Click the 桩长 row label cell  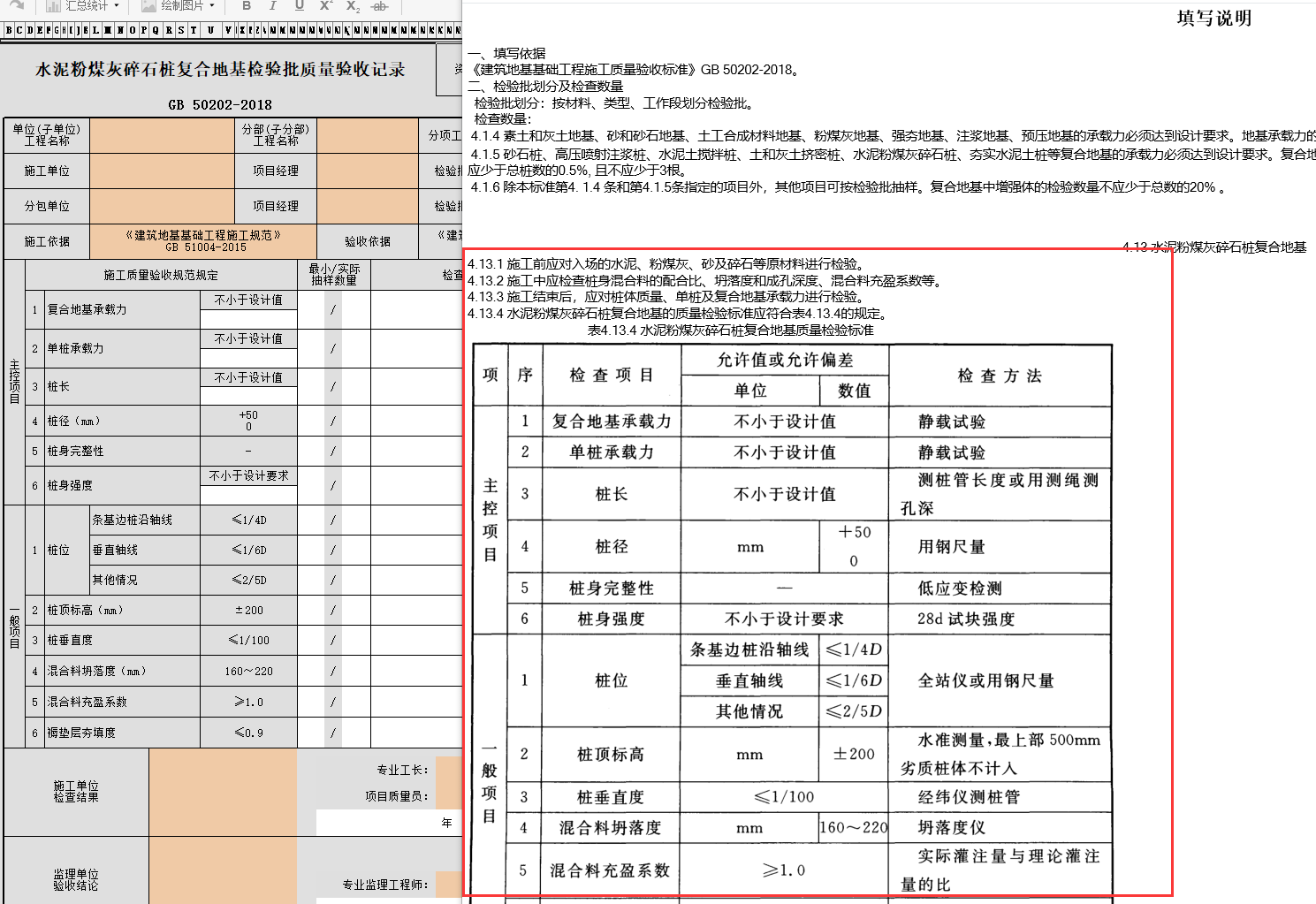click(x=123, y=386)
